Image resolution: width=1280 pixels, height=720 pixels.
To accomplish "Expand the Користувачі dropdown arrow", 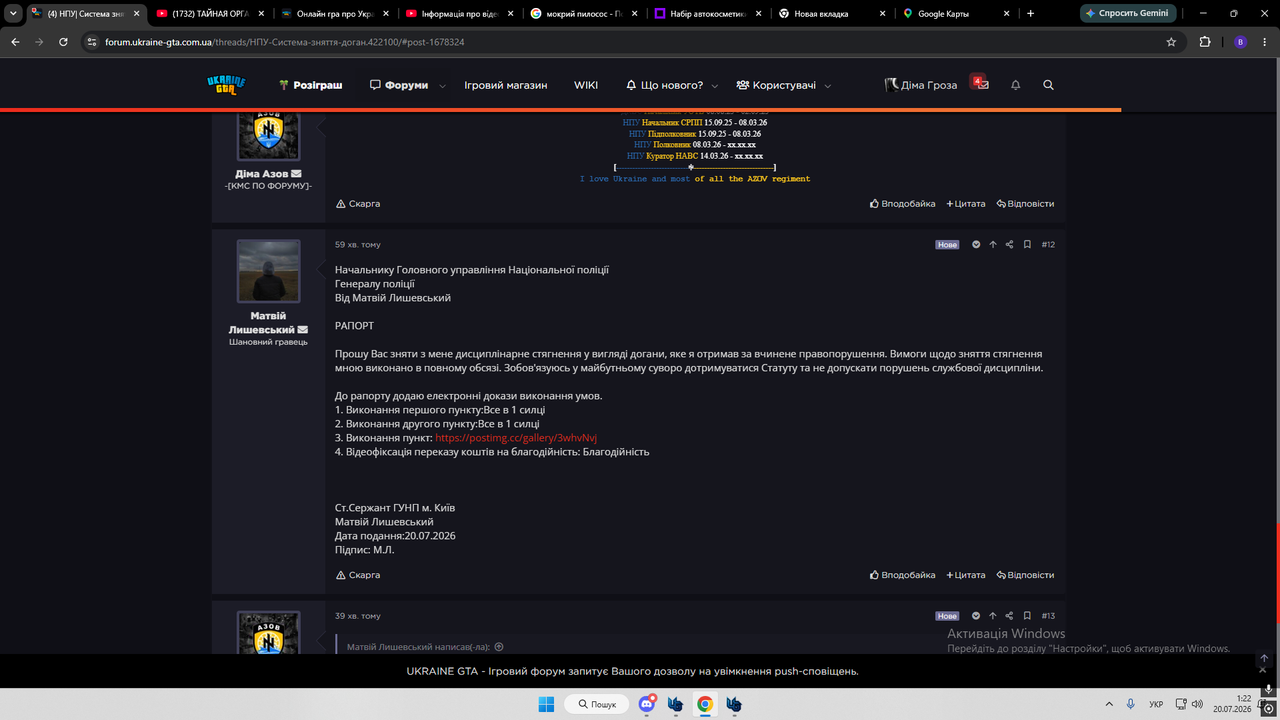I will 828,86.
